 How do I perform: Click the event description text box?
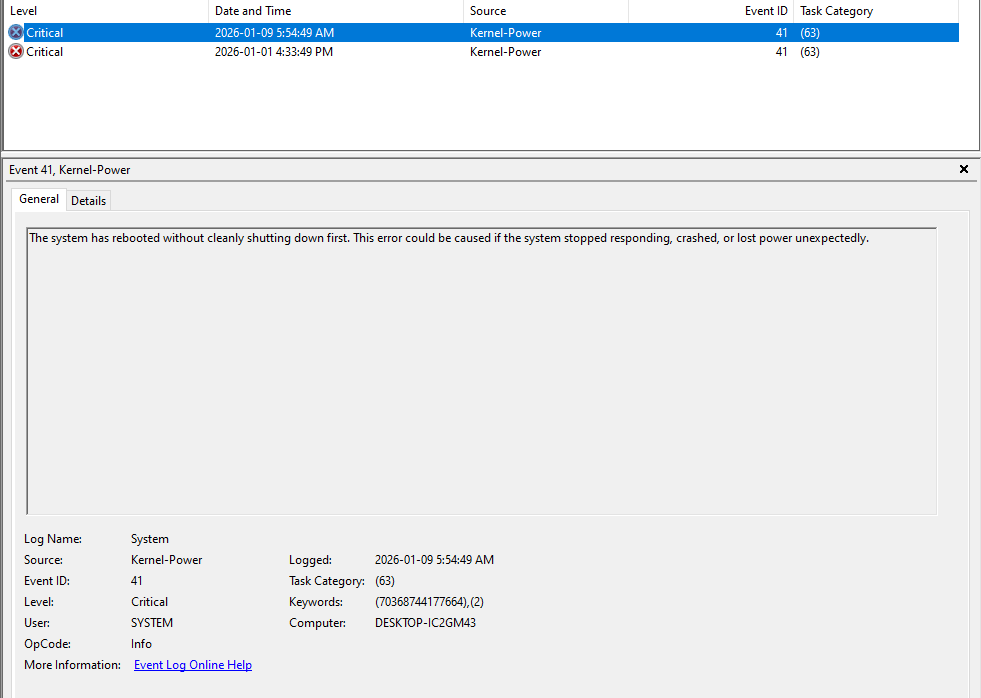pos(482,371)
